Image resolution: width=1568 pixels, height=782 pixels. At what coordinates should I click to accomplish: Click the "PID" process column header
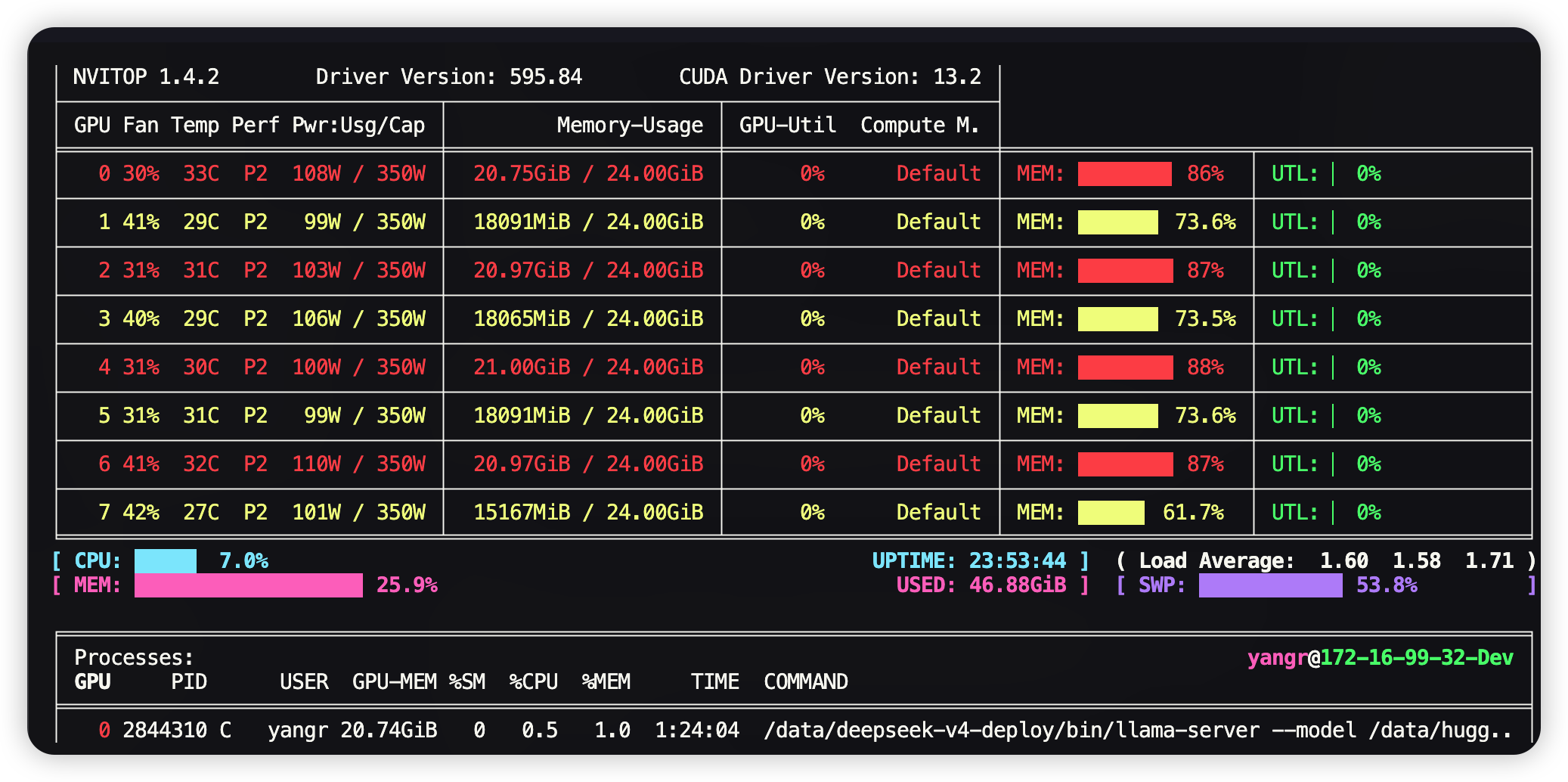pyautogui.click(x=189, y=681)
